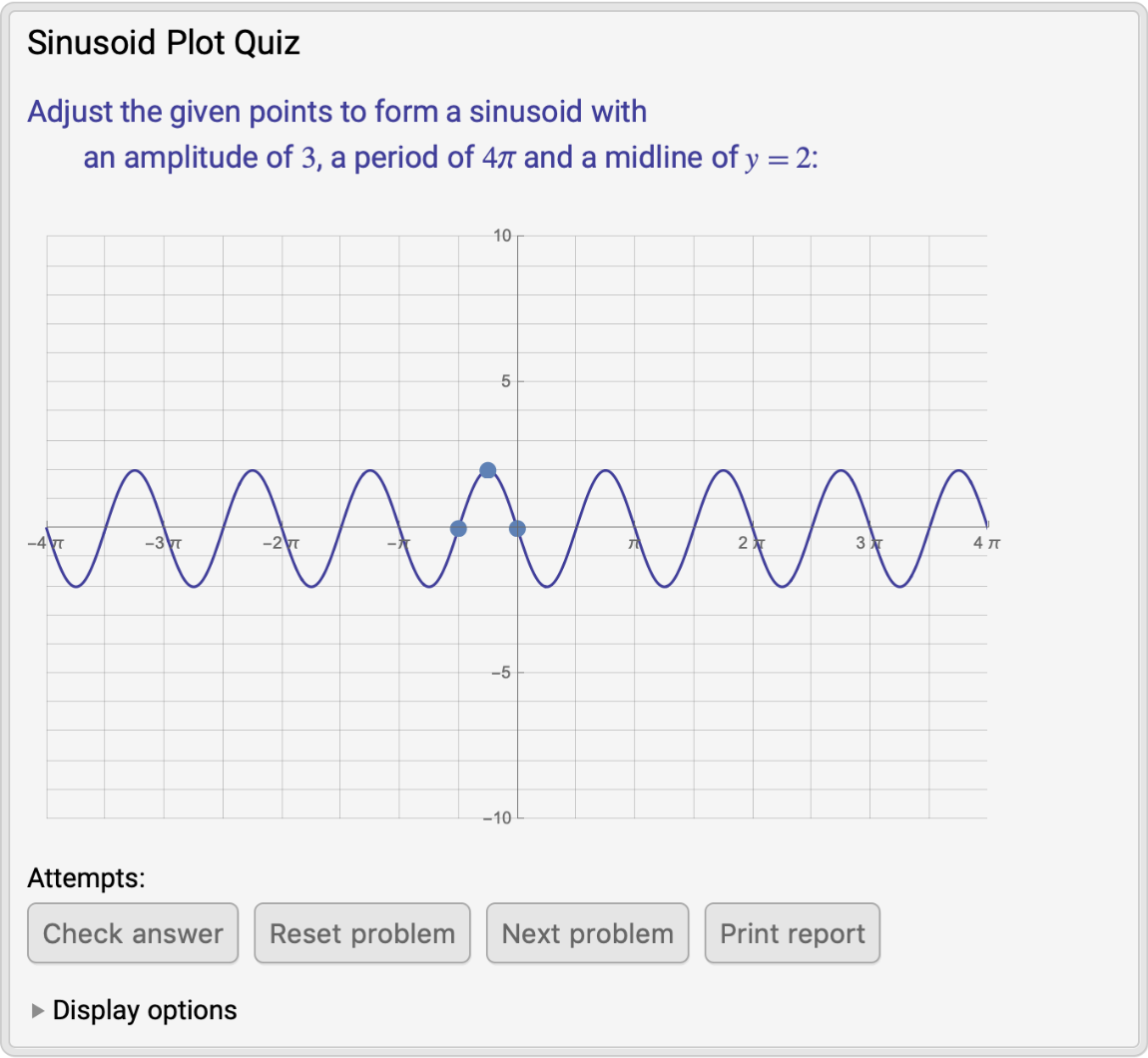1148x1058 pixels.
Task: Click the Sinusoid Plot Quiz title
Action: 164,43
